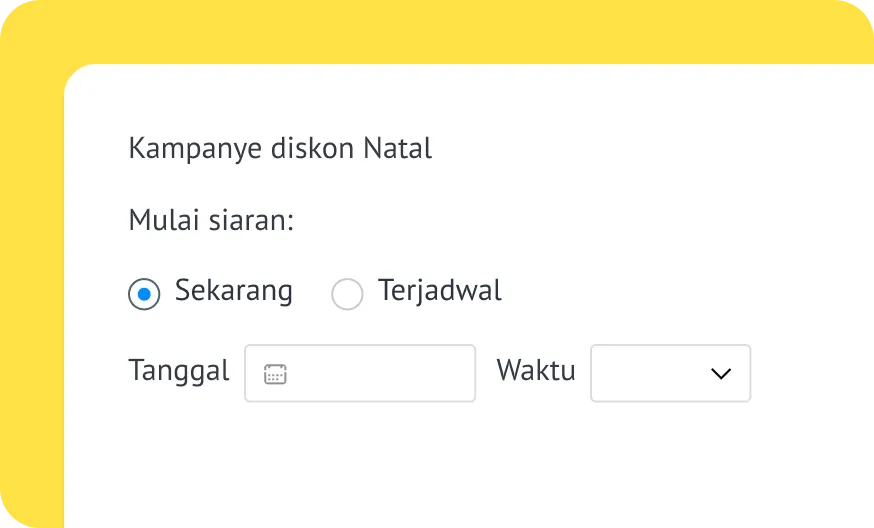
Task: Click the calendar icon in Tanggal field
Action: coord(275,374)
